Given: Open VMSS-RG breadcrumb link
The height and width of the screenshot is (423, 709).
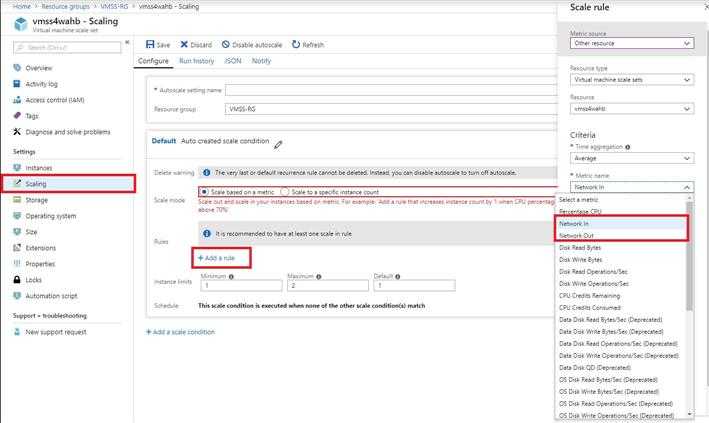Looking at the screenshot, I should [114, 6].
